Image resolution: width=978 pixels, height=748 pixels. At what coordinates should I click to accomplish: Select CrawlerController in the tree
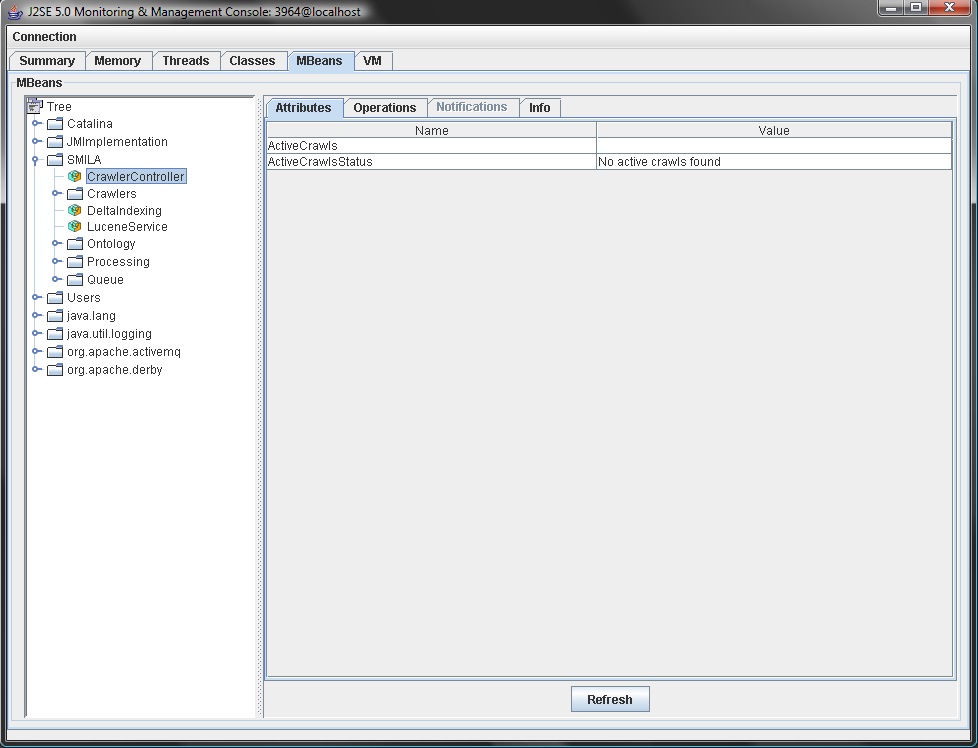(x=136, y=177)
